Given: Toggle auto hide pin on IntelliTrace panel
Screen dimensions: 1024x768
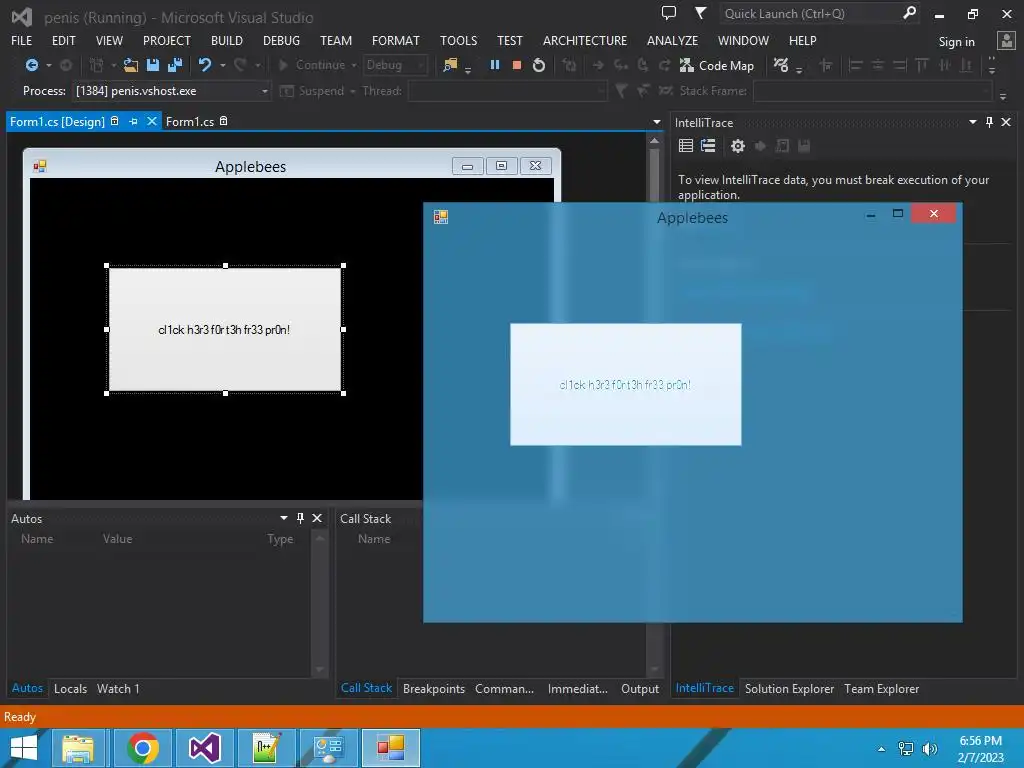Looking at the screenshot, I should click(989, 122).
